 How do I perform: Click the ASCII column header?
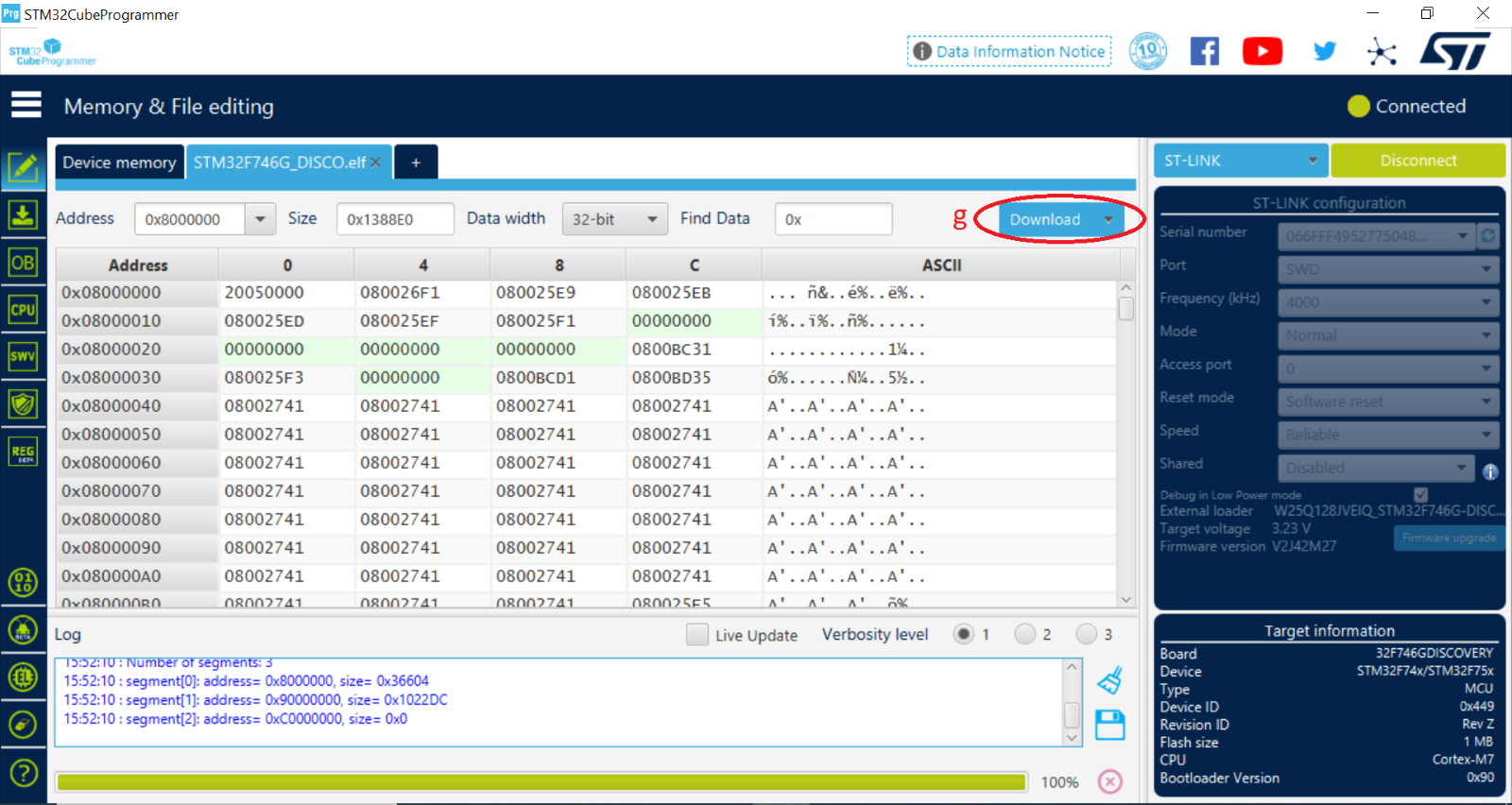(941, 265)
